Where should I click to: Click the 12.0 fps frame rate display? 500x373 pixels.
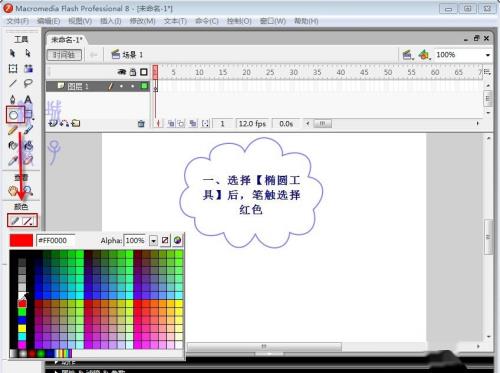click(x=252, y=124)
